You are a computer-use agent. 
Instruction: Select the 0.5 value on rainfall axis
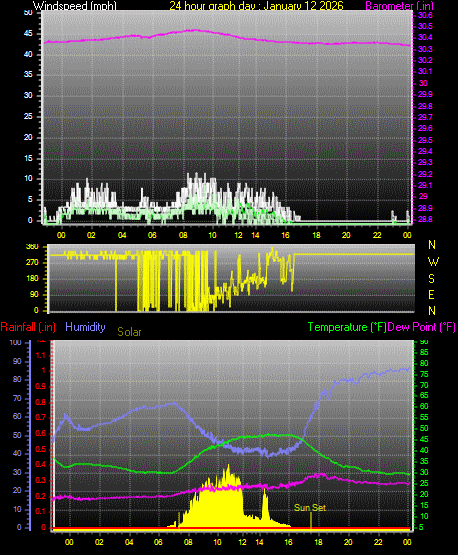41,449
